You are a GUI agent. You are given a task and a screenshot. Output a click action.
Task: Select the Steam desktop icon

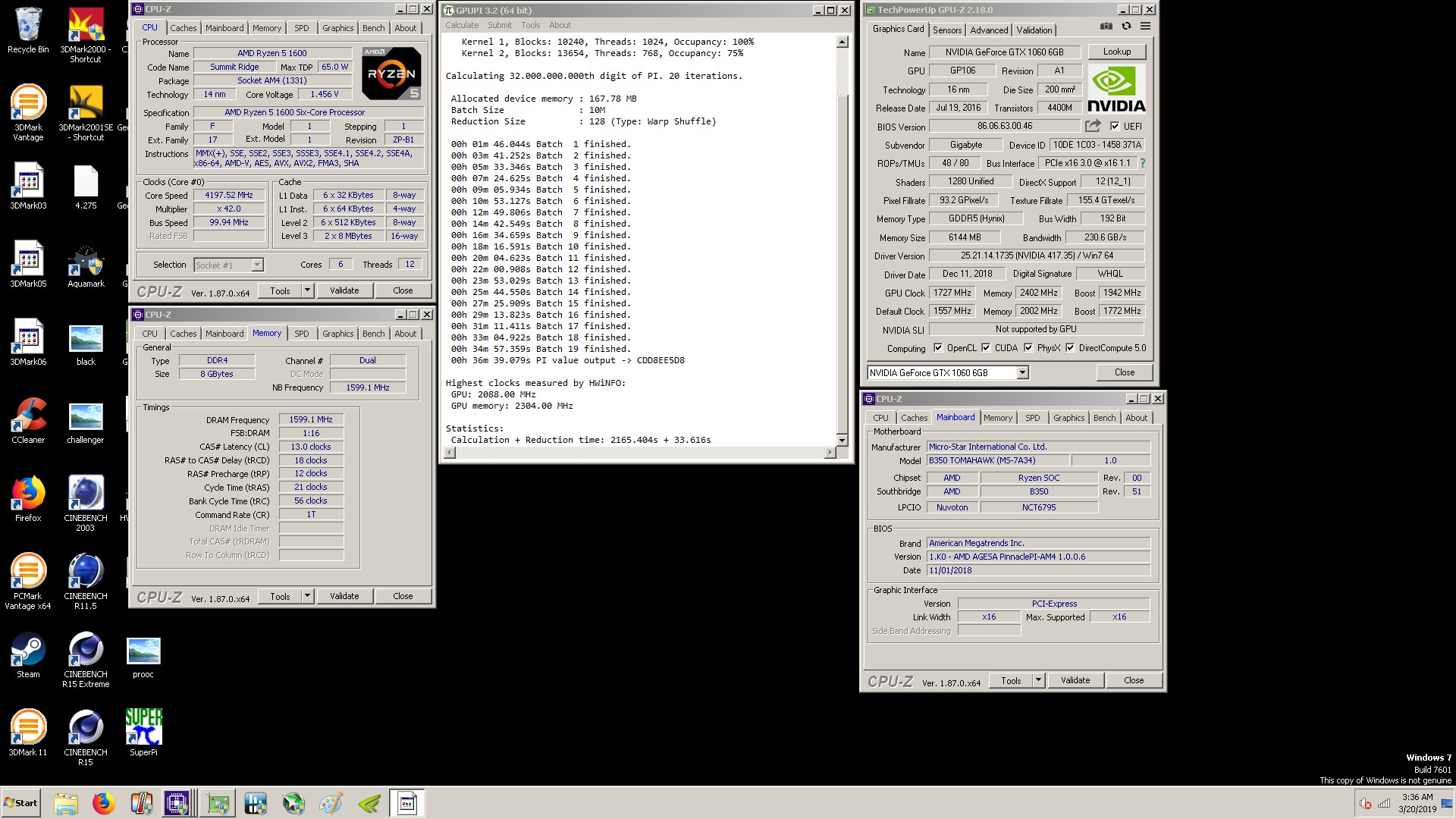pos(28,655)
